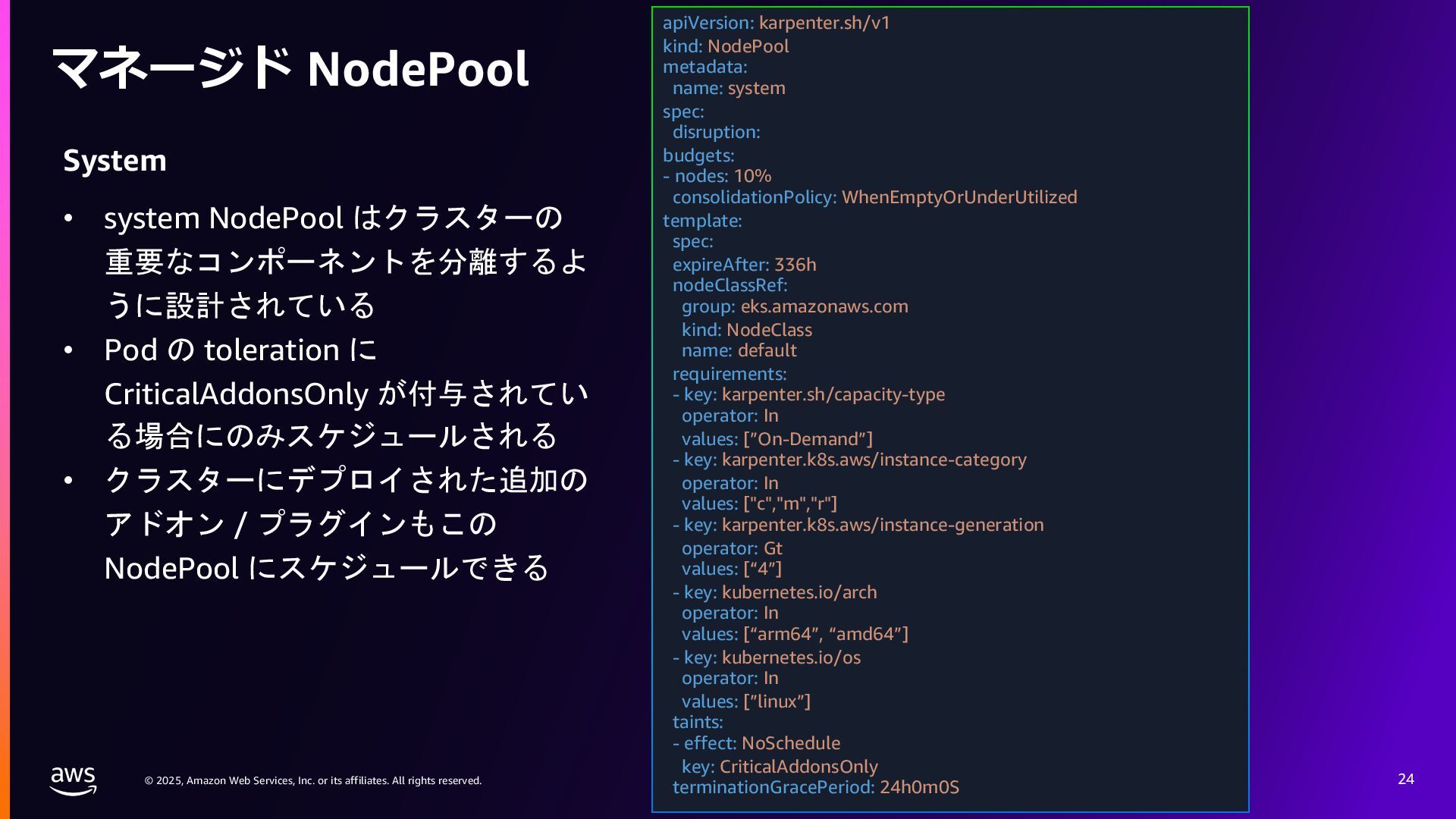
Task: Click the effect: NoSchedule line
Action: pos(756,743)
